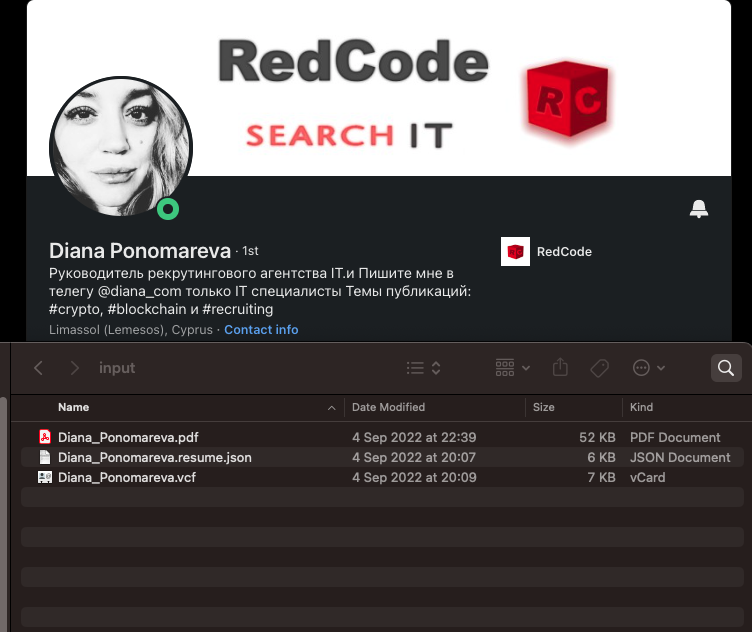Click the notification bell icon on profile

[x=699, y=209]
